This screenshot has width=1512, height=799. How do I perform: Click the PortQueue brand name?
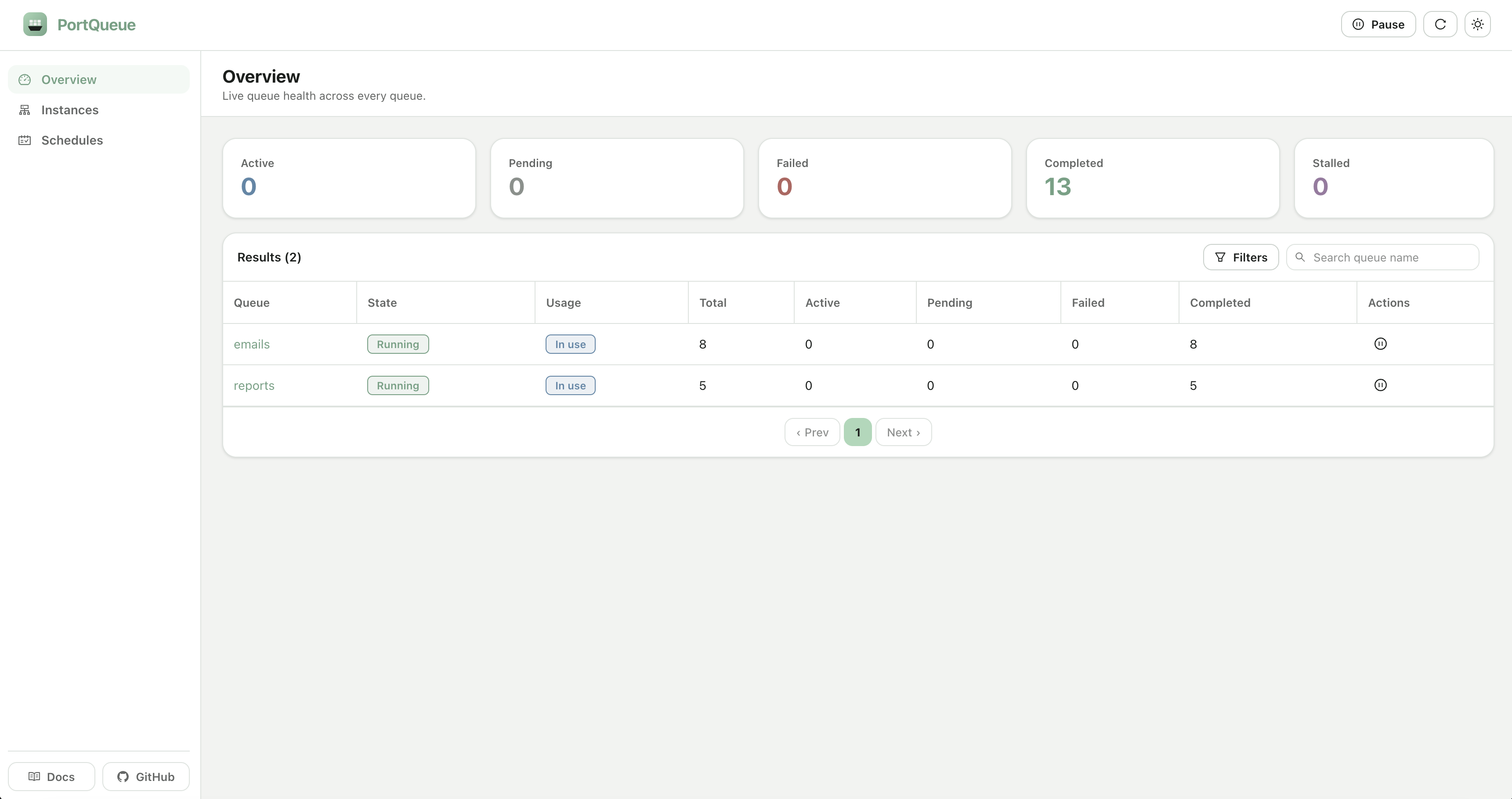(96, 25)
